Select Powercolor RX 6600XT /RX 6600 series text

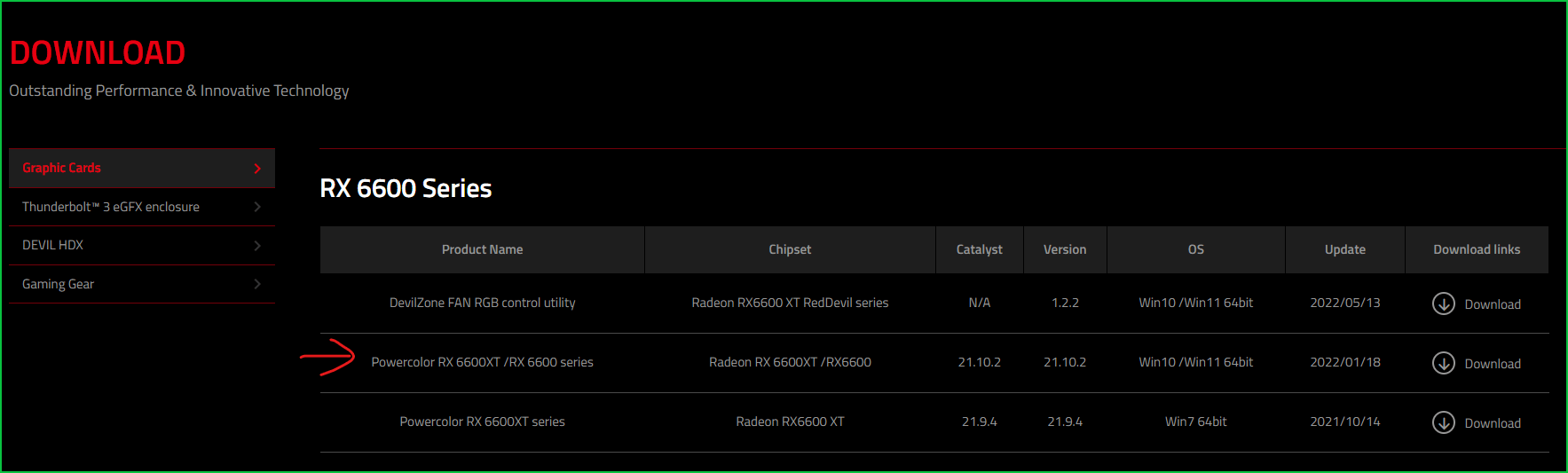click(x=482, y=362)
